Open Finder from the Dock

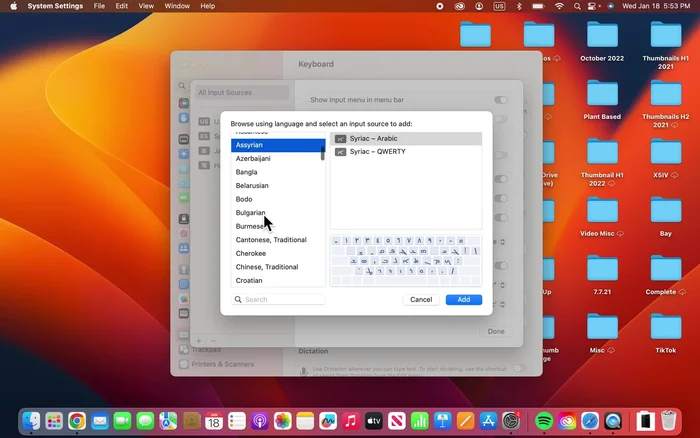32,422
